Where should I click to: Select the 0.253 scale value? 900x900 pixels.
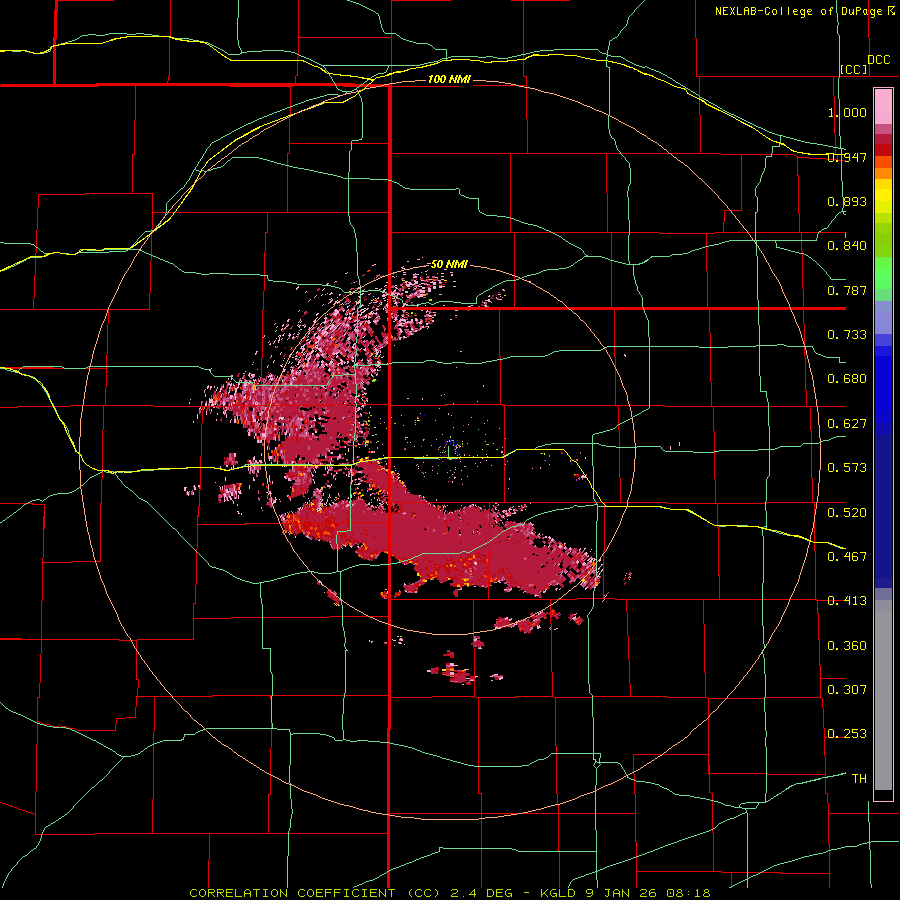pyautogui.click(x=847, y=734)
